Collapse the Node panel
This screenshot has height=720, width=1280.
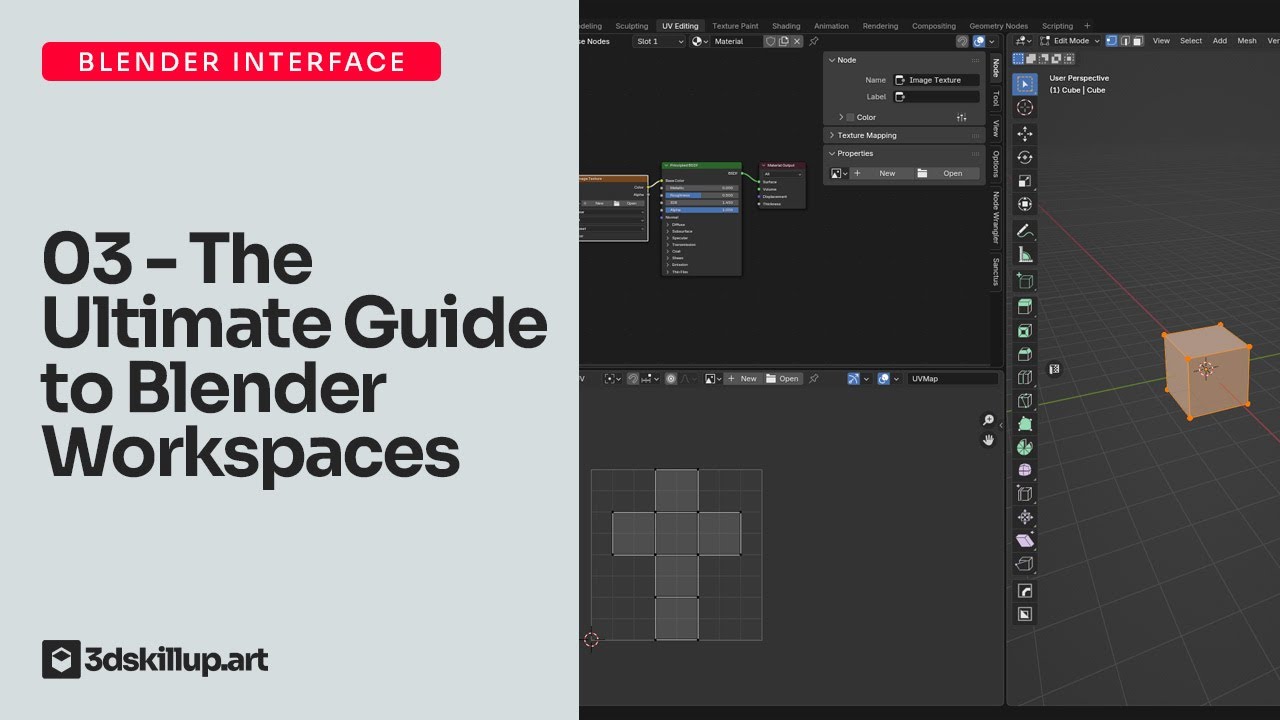(x=831, y=60)
